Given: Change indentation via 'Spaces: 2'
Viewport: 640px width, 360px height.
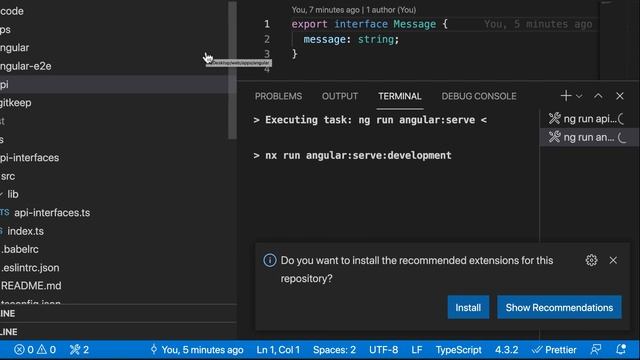Looking at the screenshot, I should tap(334, 350).
